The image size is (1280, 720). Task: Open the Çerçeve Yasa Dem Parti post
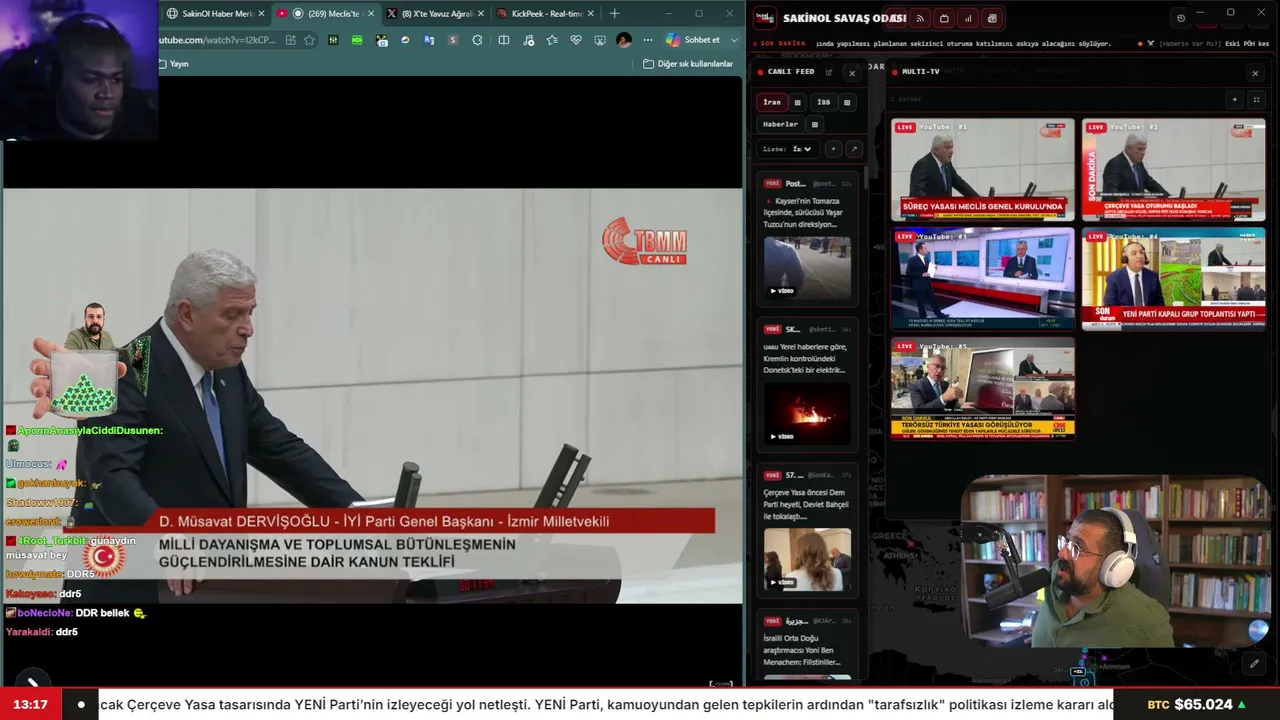click(807, 531)
